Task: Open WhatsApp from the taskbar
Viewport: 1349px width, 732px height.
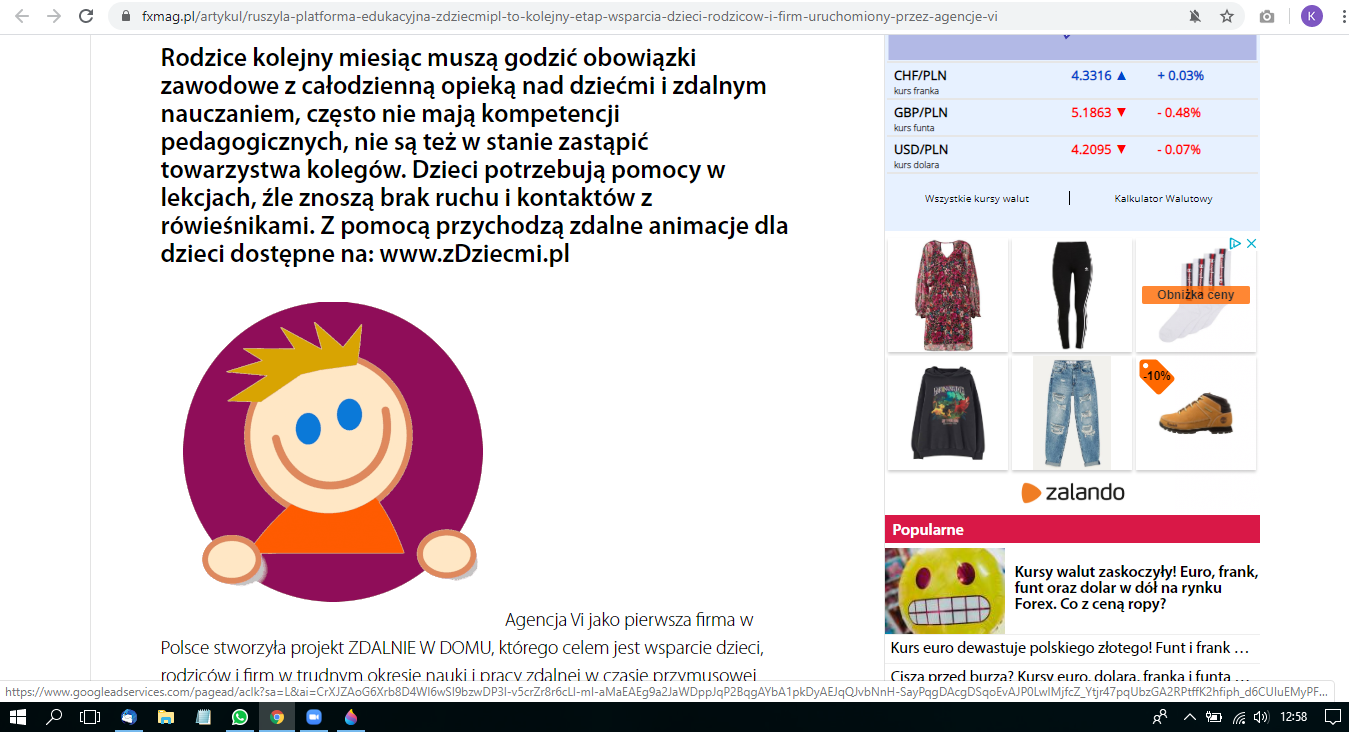Action: click(x=240, y=717)
